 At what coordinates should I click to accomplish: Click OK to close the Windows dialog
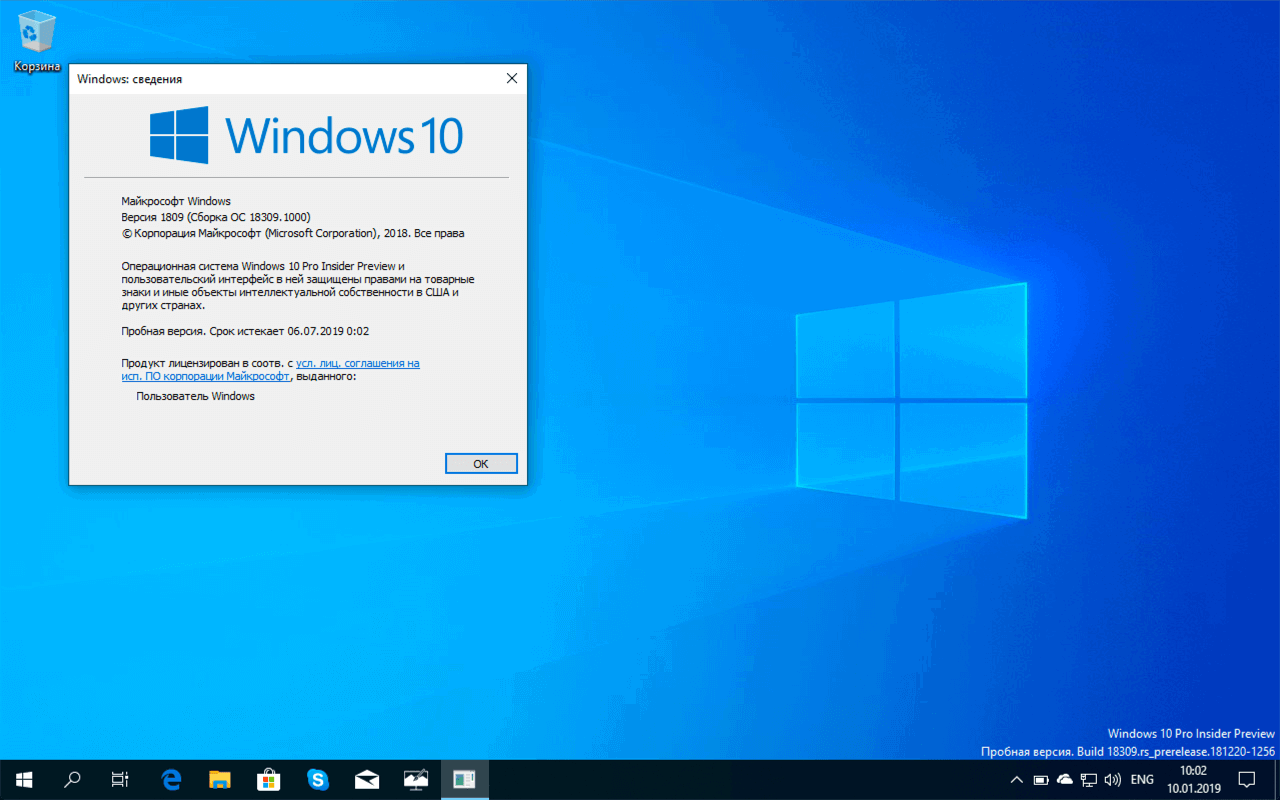[481, 462]
